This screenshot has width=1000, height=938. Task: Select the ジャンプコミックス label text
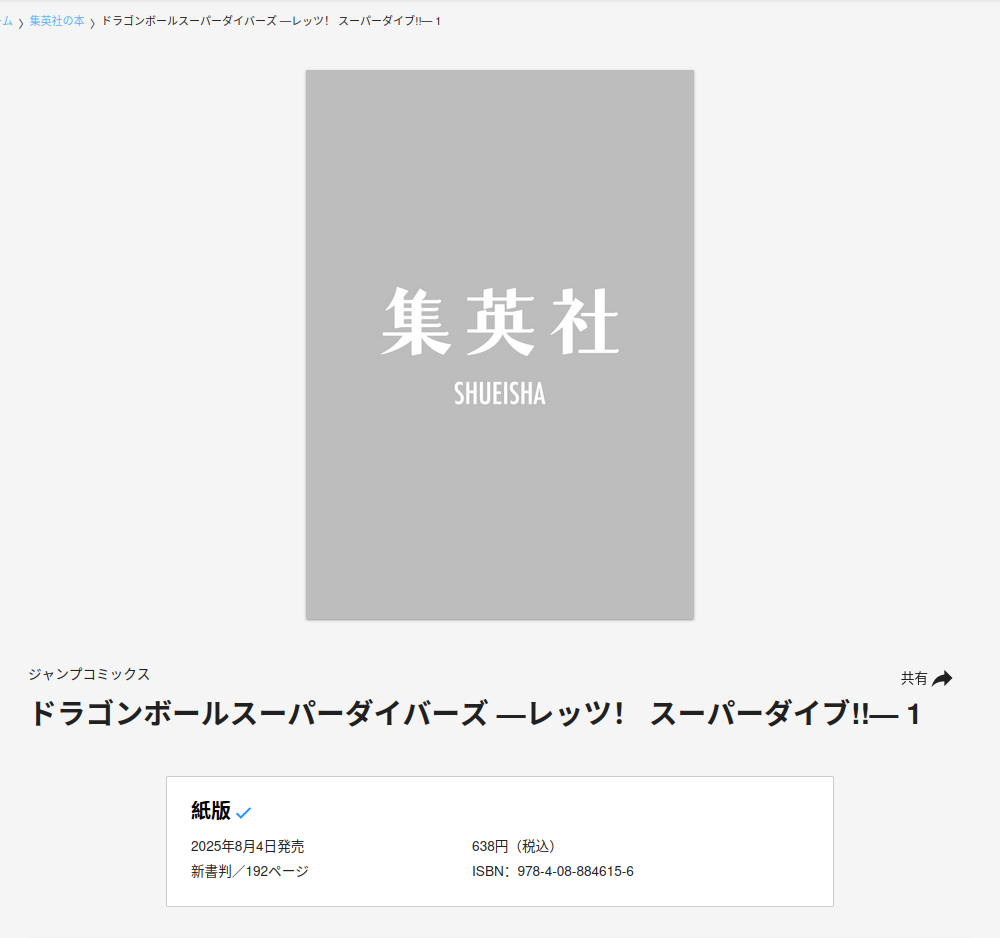pyautogui.click(x=89, y=674)
